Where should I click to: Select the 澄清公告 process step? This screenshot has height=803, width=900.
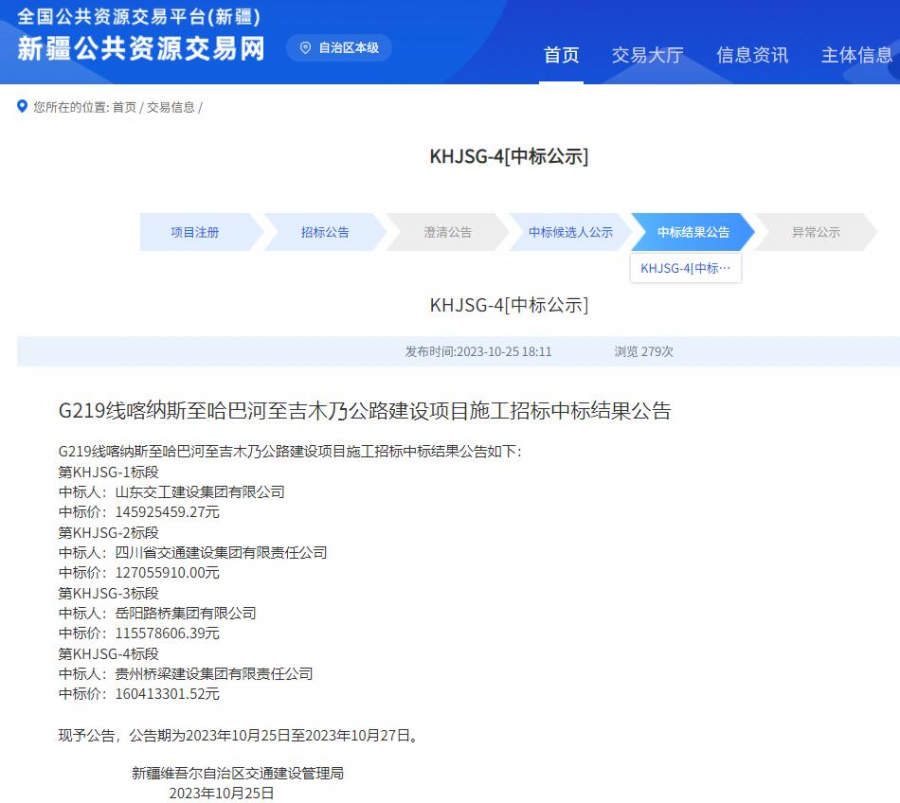pyautogui.click(x=447, y=232)
